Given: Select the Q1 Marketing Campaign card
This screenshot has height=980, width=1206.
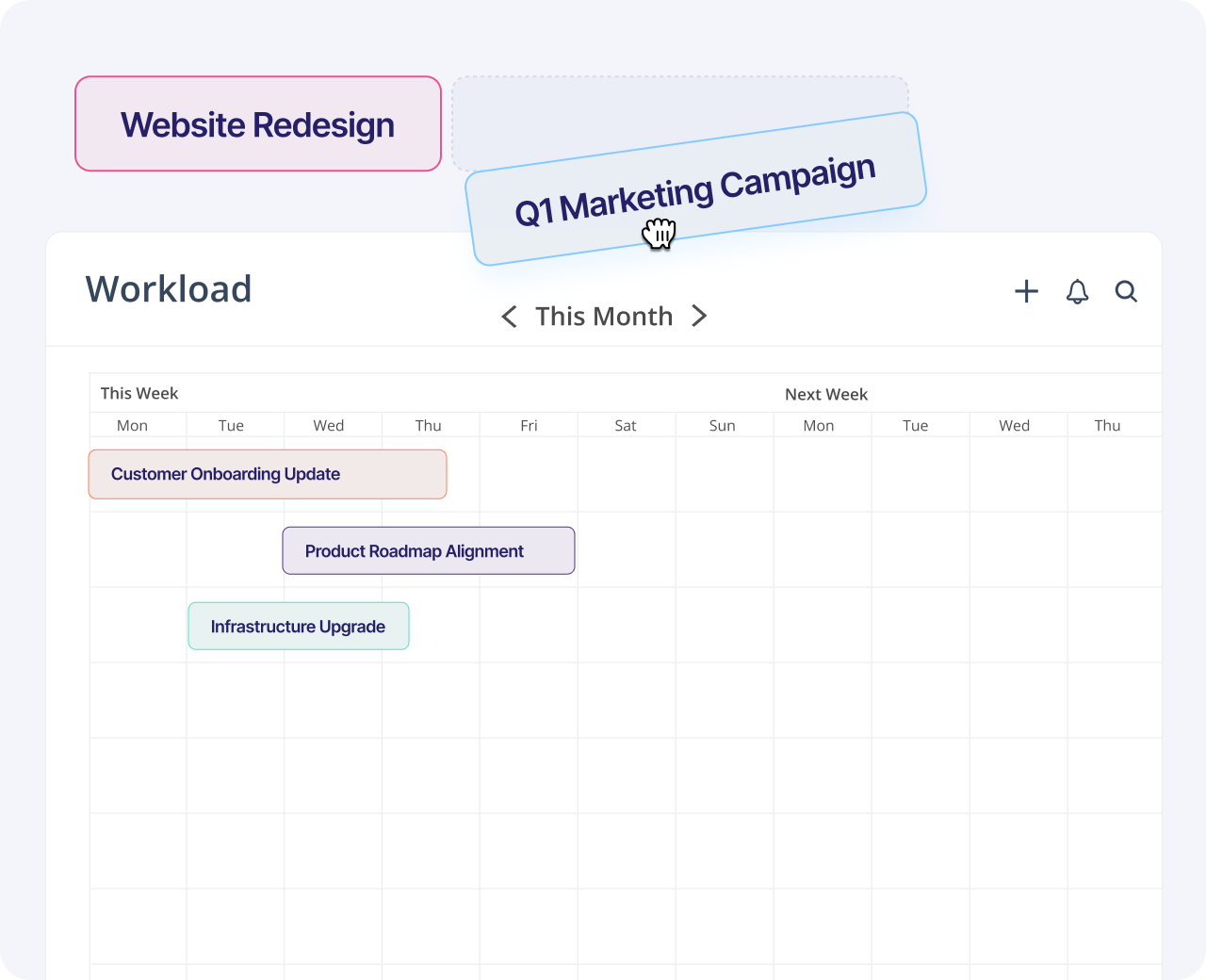Looking at the screenshot, I should 696,188.
